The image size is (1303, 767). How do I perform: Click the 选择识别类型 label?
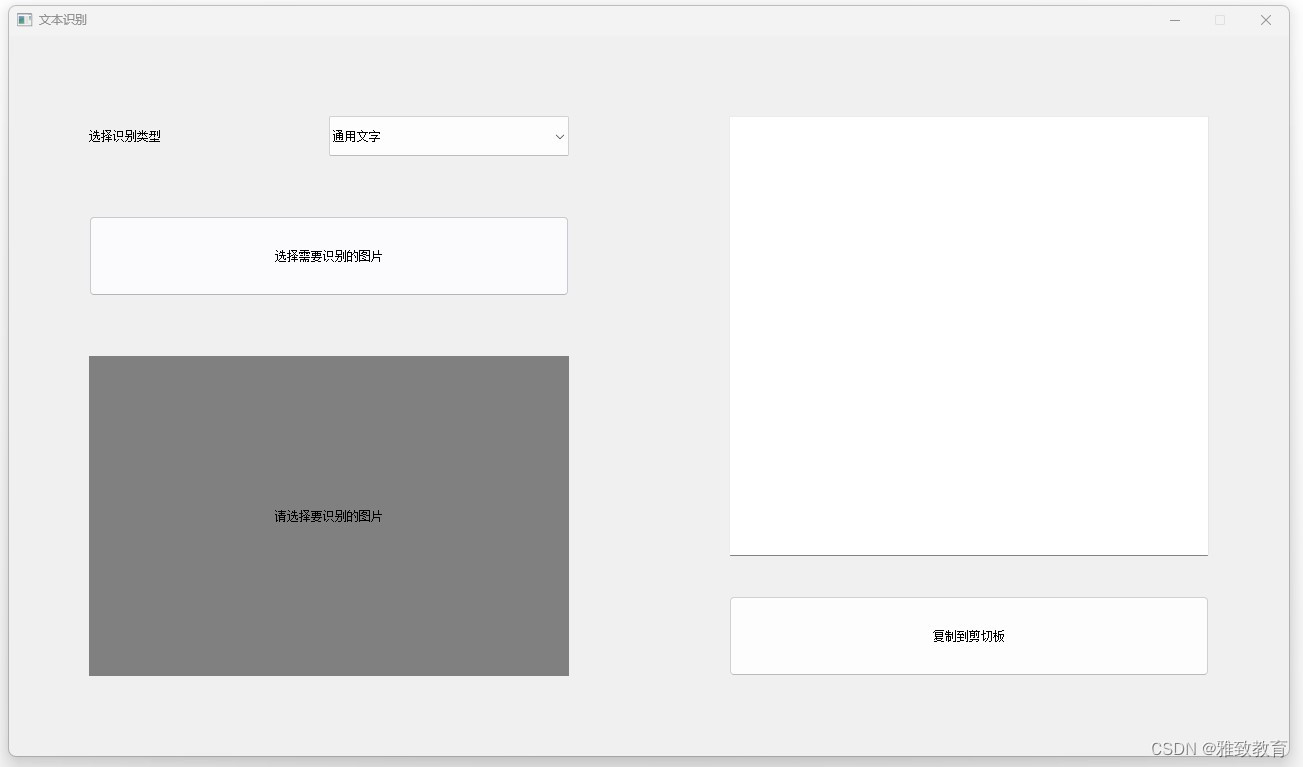coord(126,136)
